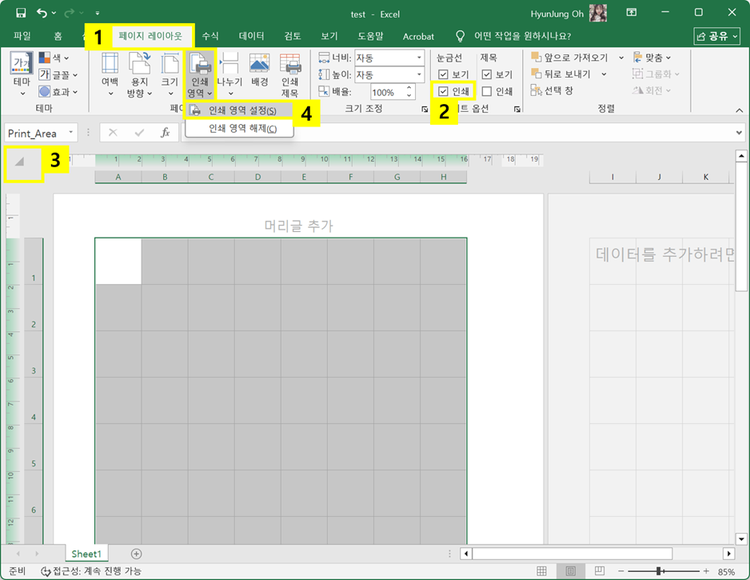The image size is (750, 580).
Task: Switch to the Formulas (수식) tab
Action: coord(210,36)
